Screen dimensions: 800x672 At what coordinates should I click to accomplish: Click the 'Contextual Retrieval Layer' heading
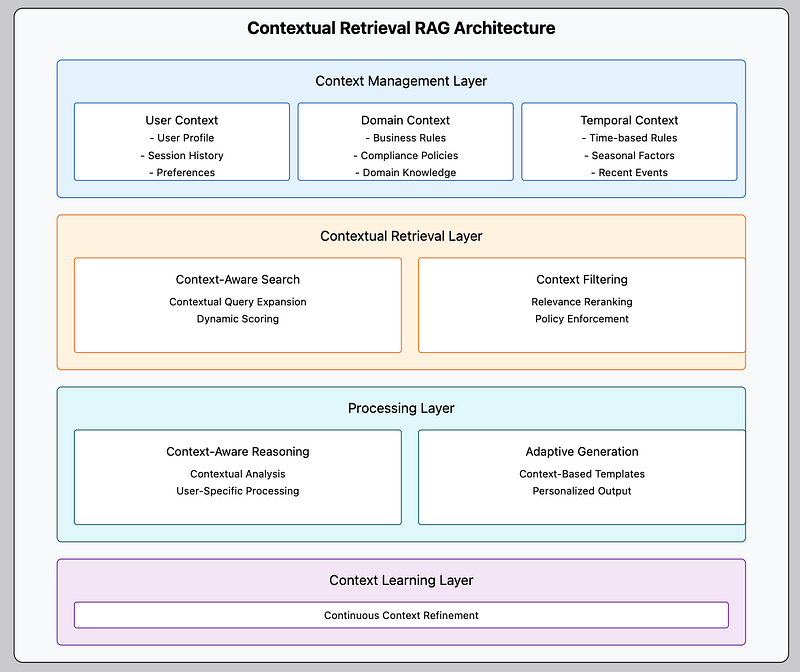point(401,236)
